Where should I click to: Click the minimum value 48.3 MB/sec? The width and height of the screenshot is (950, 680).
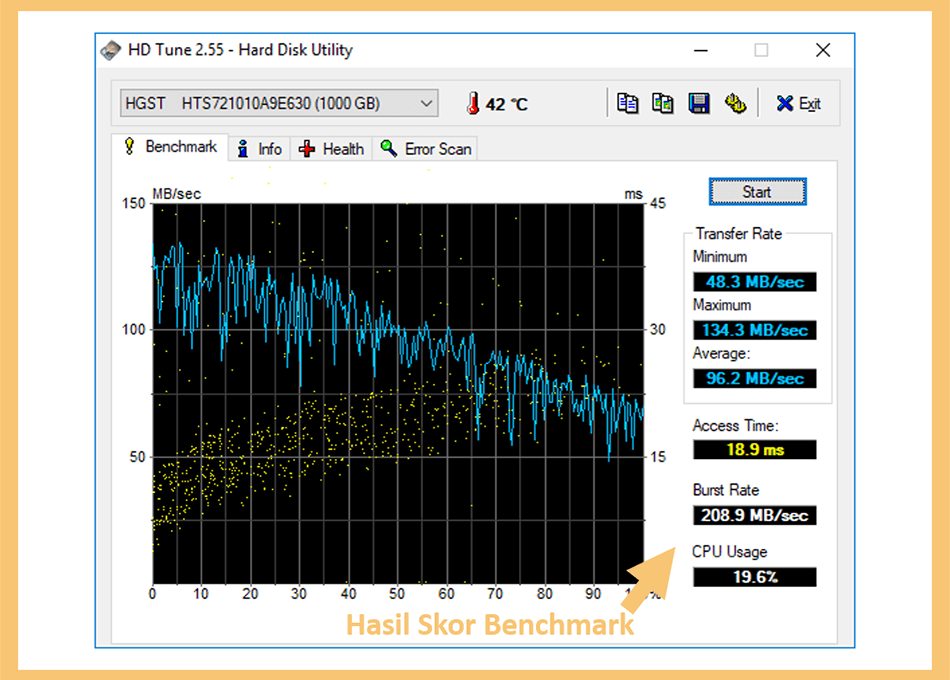[754, 282]
